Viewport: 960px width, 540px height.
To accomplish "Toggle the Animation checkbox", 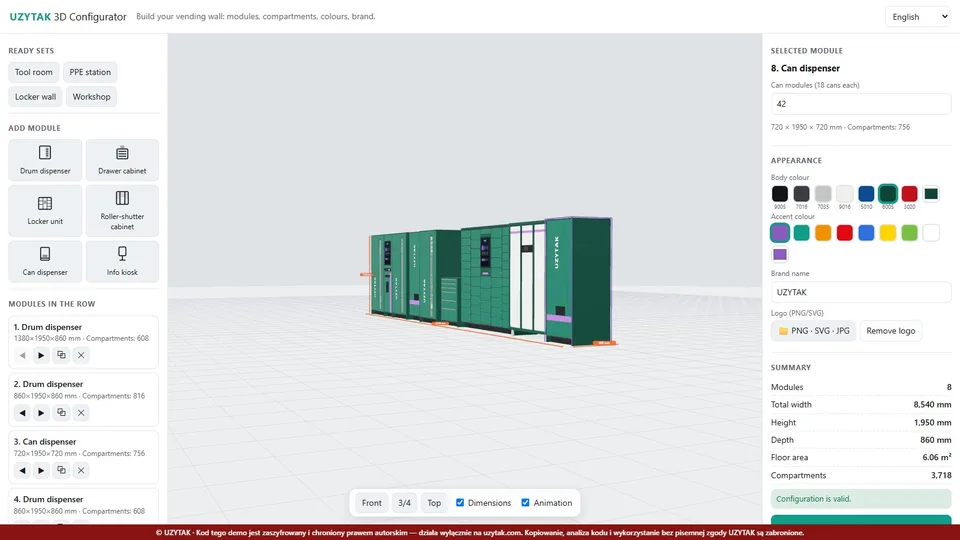I will click(525, 503).
